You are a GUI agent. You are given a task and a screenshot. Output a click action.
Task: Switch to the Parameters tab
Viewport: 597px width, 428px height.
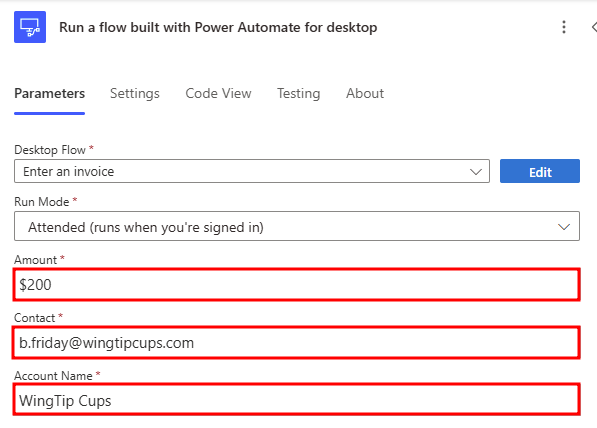coord(49,93)
